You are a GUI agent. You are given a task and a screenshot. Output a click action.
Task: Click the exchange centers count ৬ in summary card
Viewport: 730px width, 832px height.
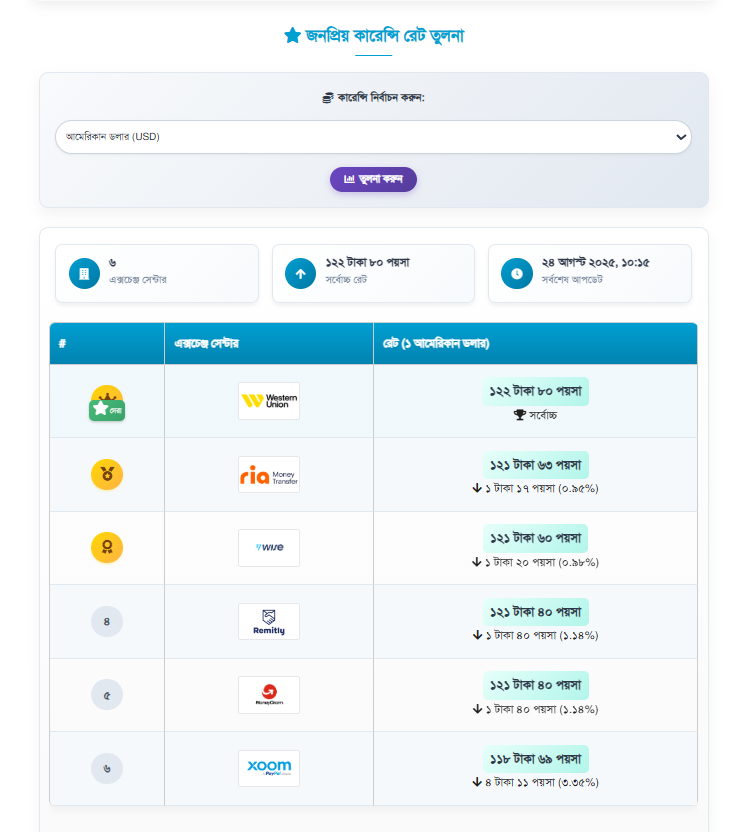[x=112, y=263]
